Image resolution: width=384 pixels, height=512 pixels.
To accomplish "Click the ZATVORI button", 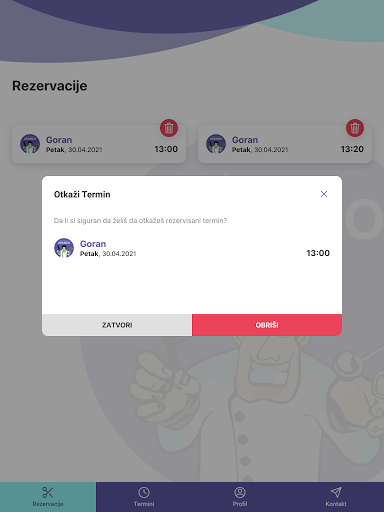I will click(x=117, y=325).
